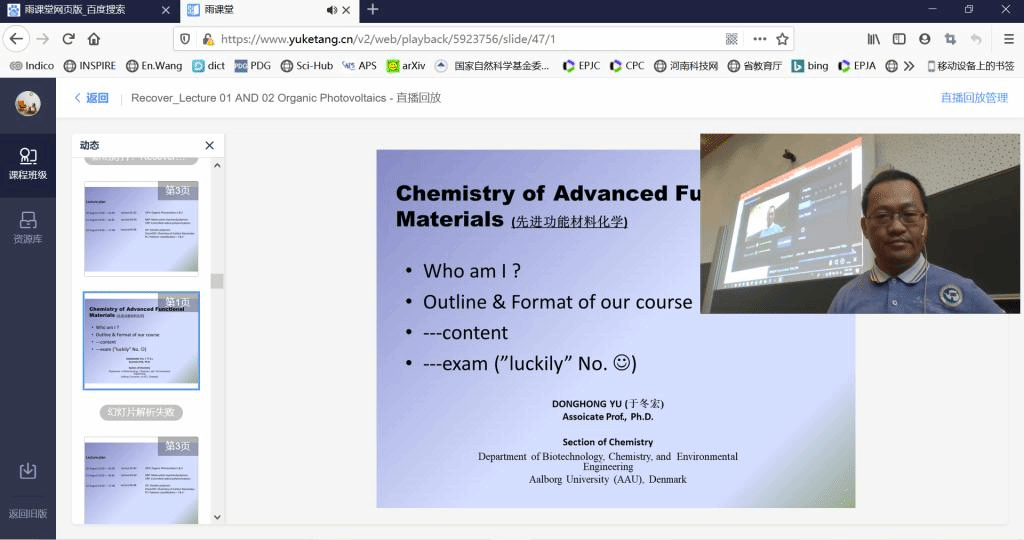Open the page actions three-dot menu
Viewport: 1024px width, 540px height.
(760, 39)
